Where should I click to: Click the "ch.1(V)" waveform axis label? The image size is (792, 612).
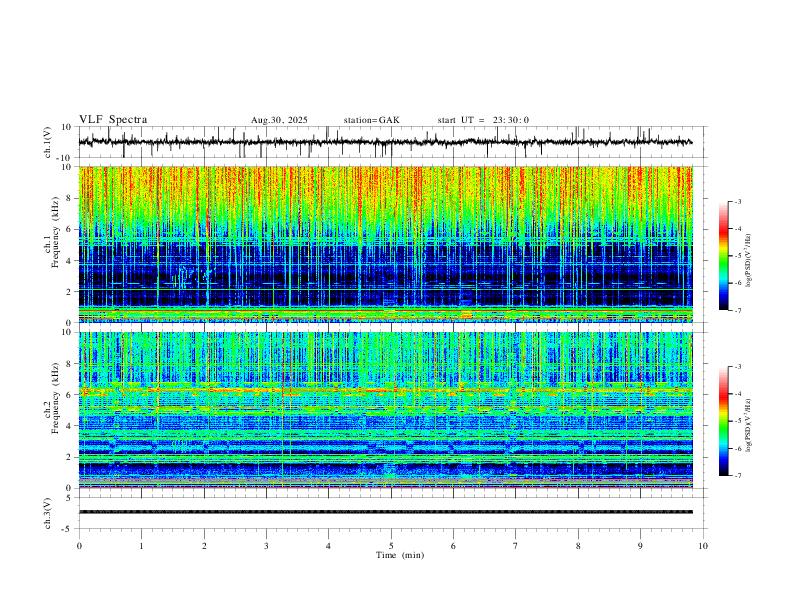(47, 142)
